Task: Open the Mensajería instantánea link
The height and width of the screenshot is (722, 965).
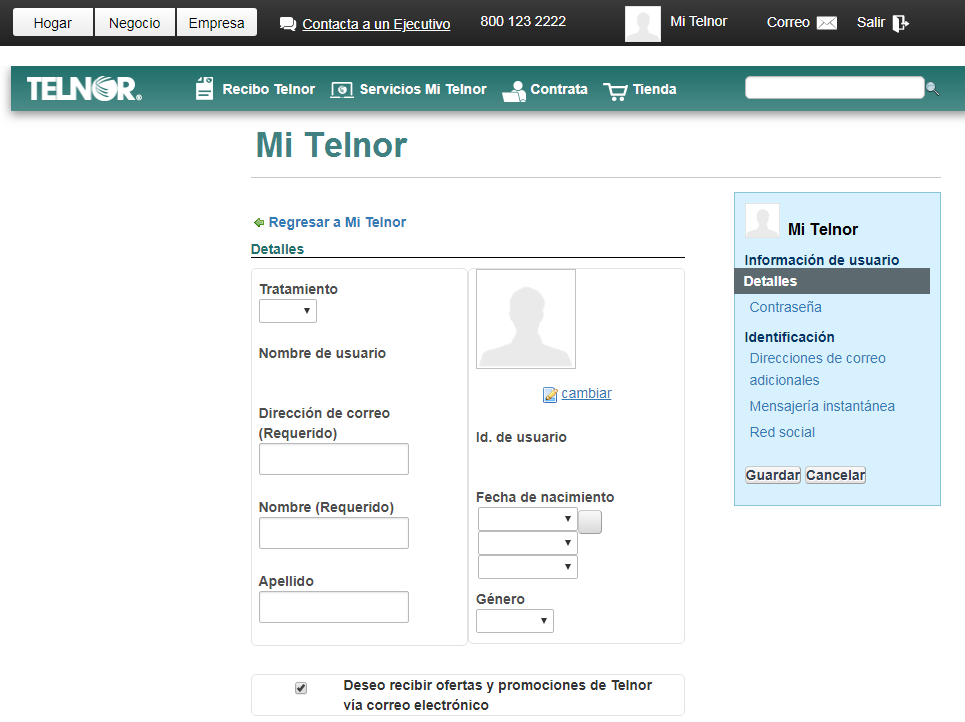Action: pyautogui.click(x=822, y=406)
